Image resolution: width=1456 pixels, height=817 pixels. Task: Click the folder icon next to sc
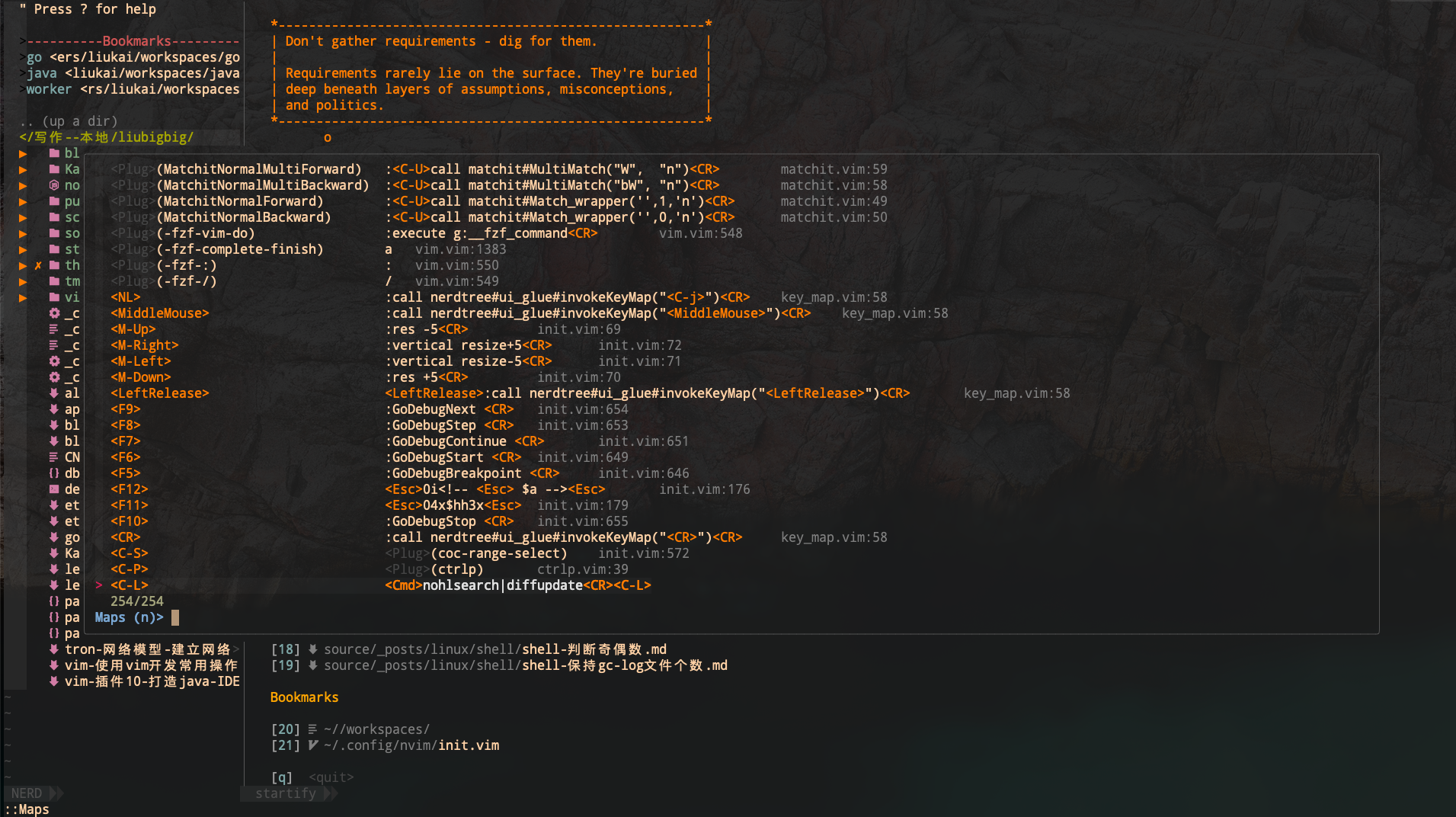[54, 217]
